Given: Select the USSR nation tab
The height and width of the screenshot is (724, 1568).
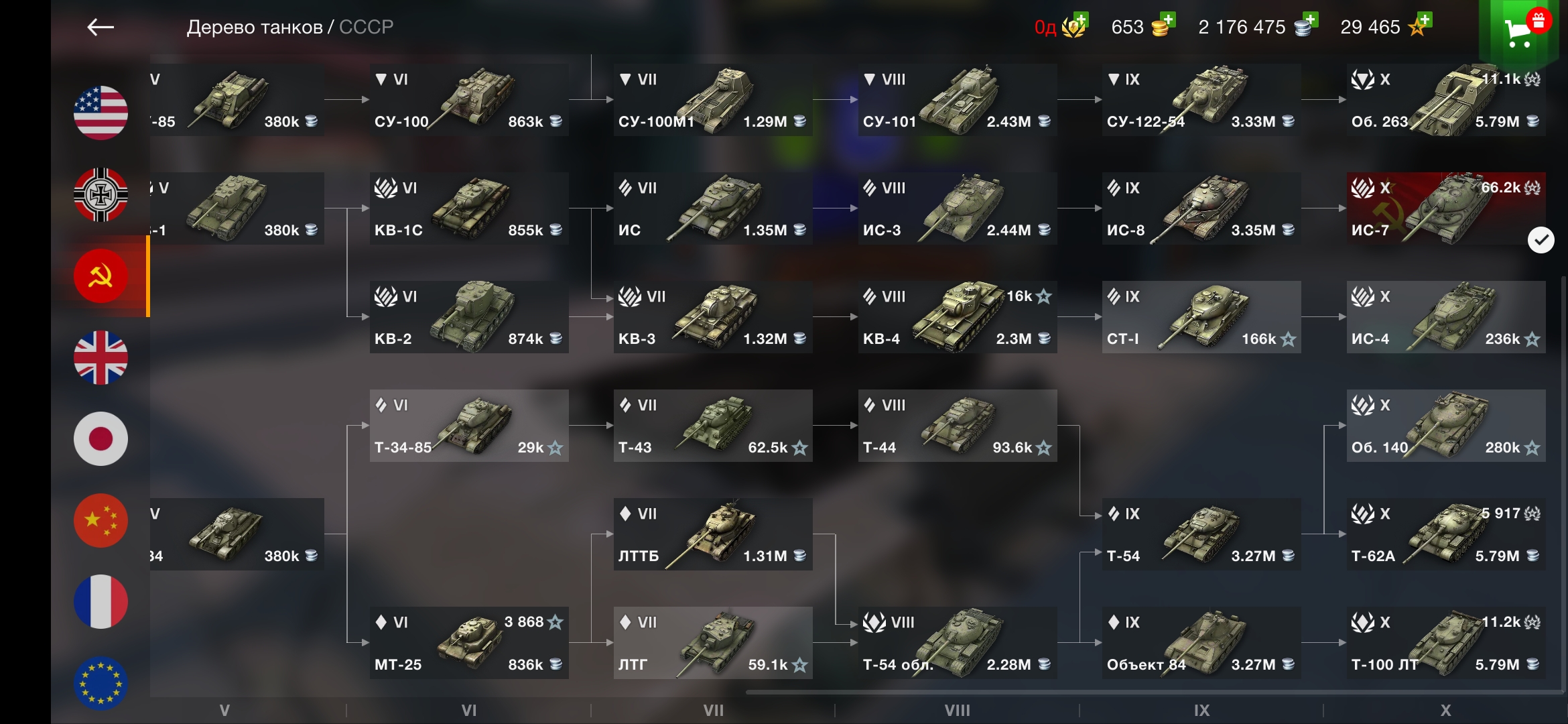Looking at the screenshot, I should coord(101,276).
